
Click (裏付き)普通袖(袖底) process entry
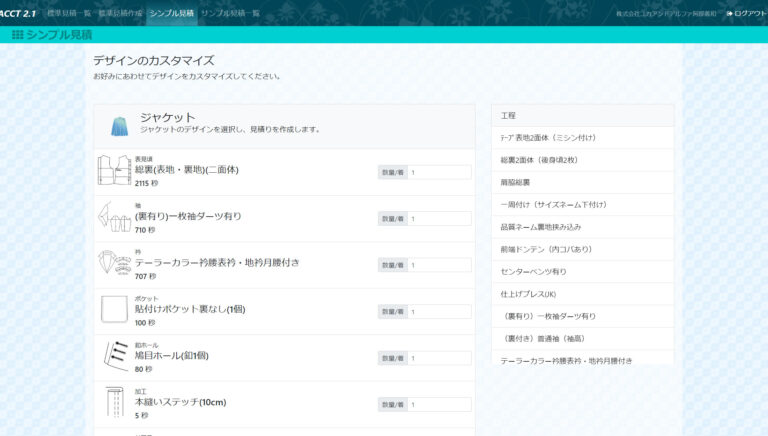pyautogui.click(x=582, y=339)
